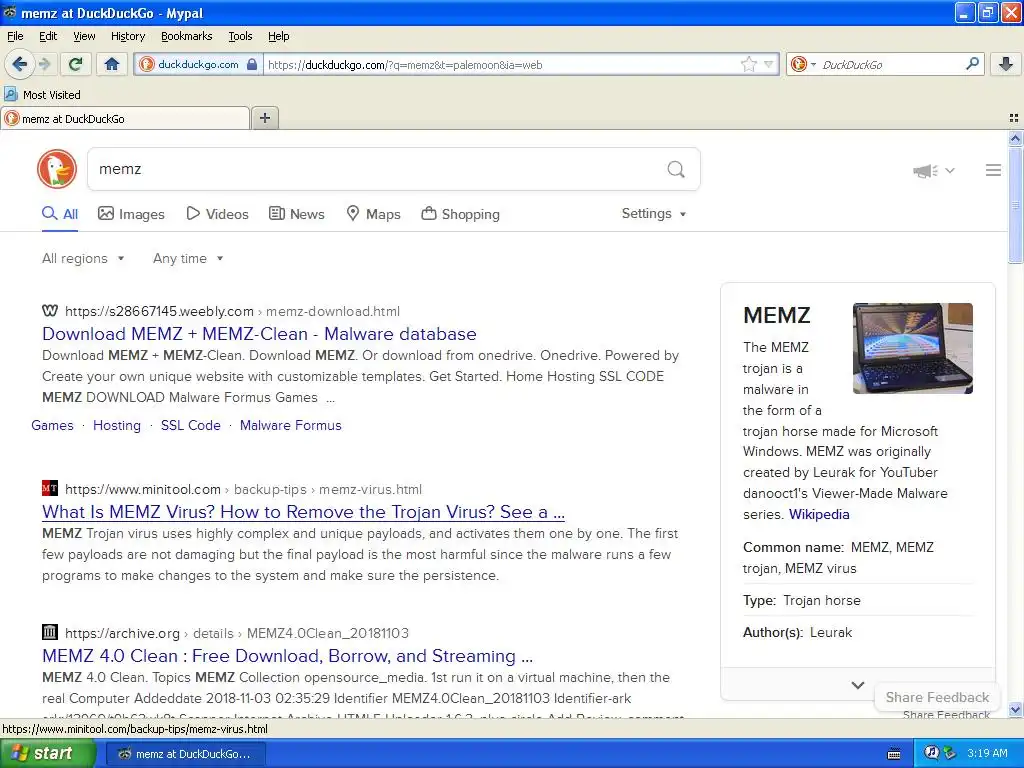
Task: Switch to the Images results tab
Action: click(131, 214)
